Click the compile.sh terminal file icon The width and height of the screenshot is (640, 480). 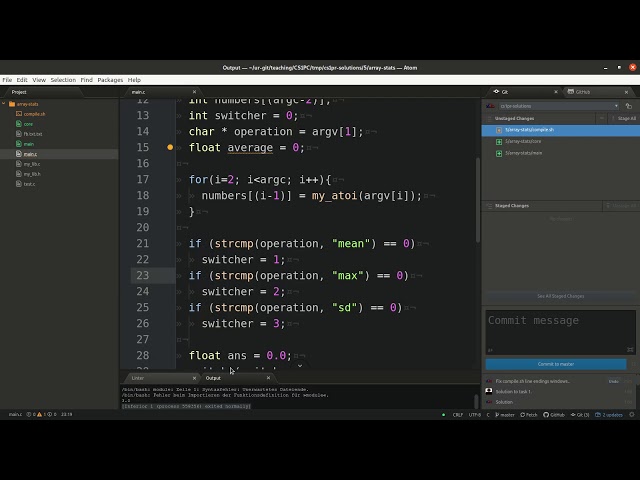coord(19,113)
